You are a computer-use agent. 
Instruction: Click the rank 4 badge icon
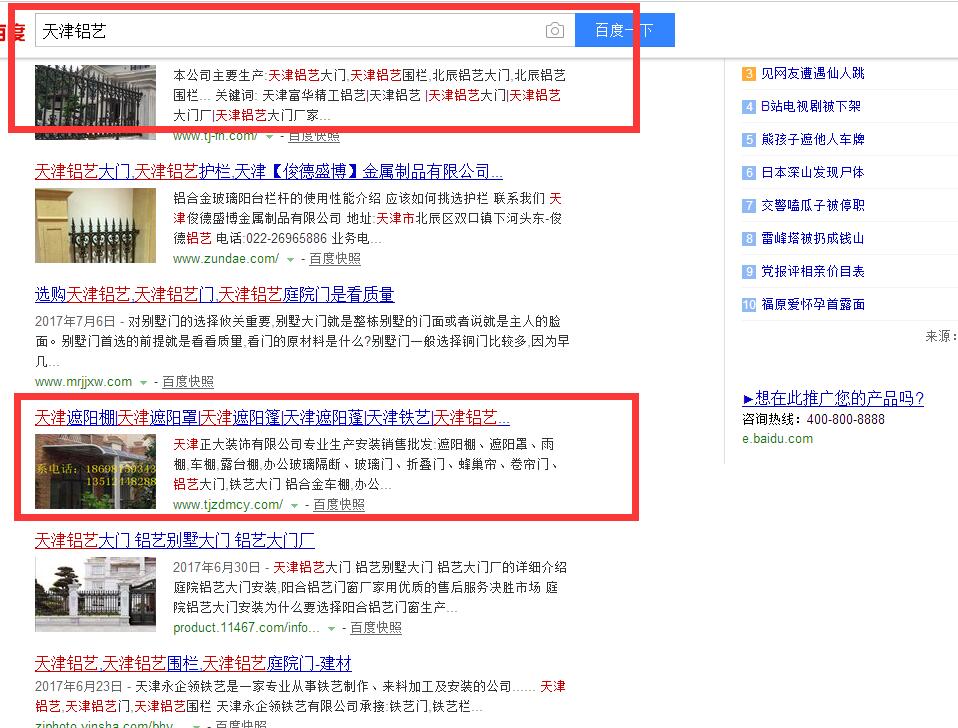749,107
